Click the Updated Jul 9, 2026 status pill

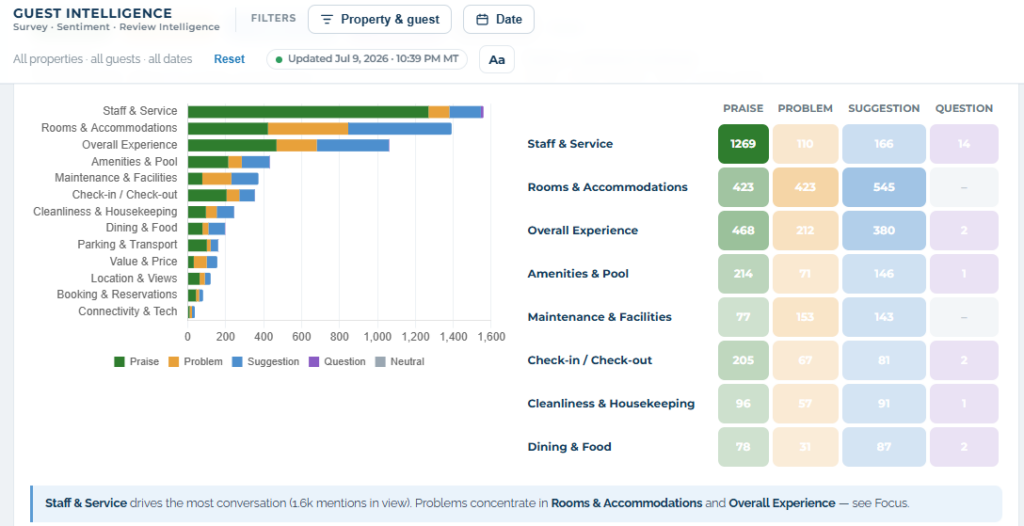[367, 59]
